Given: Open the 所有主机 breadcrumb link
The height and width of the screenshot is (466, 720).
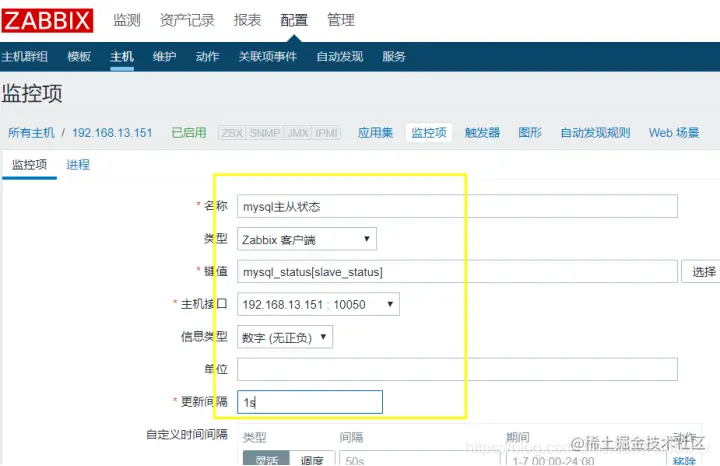Looking at the screenshot, I should [x=31, y=133].
